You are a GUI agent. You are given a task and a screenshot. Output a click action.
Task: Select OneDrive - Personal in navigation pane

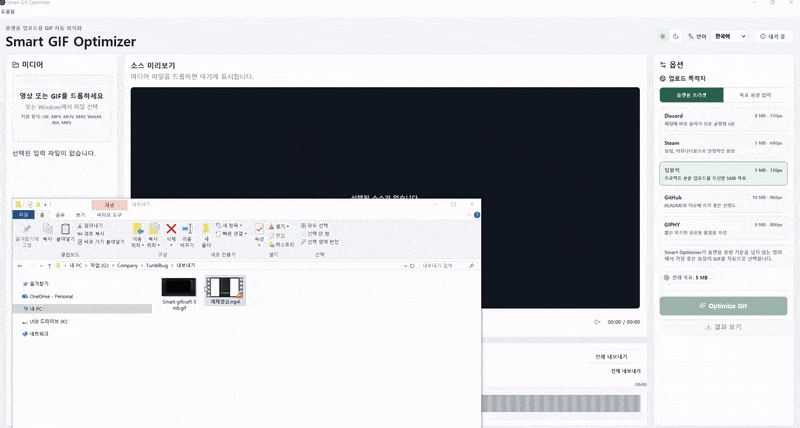(x=47, y=296)
